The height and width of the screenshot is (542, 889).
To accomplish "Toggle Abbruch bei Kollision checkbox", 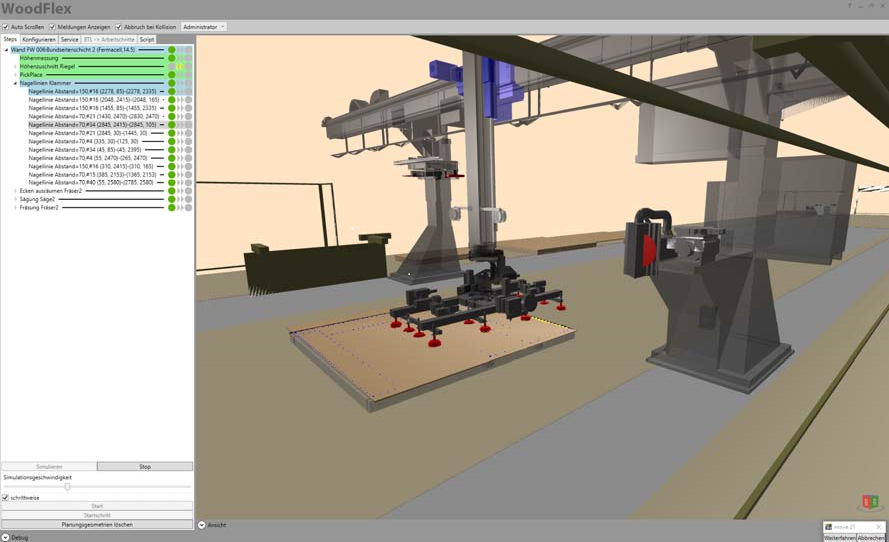I will tap(118, 27).
